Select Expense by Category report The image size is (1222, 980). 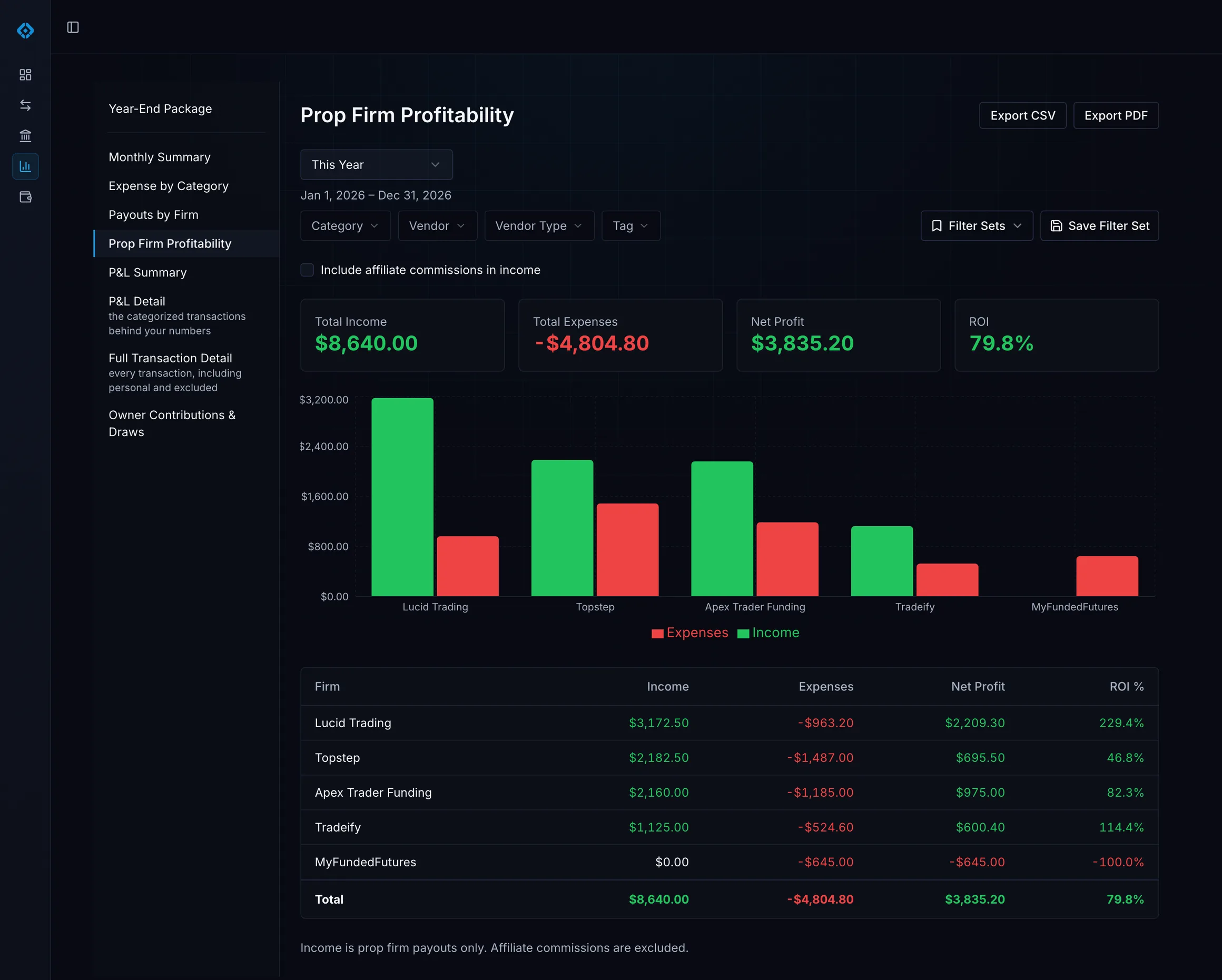169,186
